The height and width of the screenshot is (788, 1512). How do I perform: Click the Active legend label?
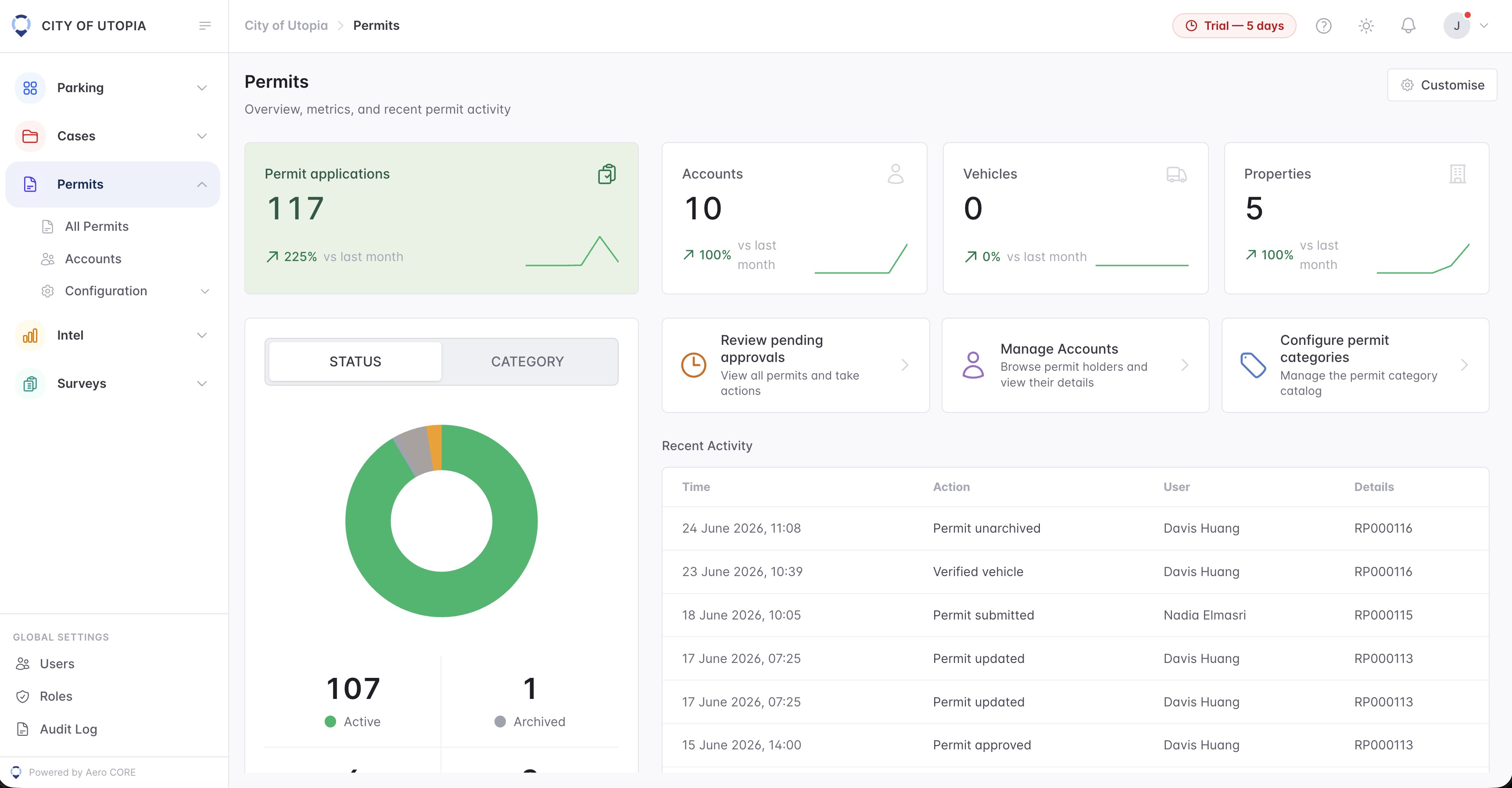click(362, 722)
